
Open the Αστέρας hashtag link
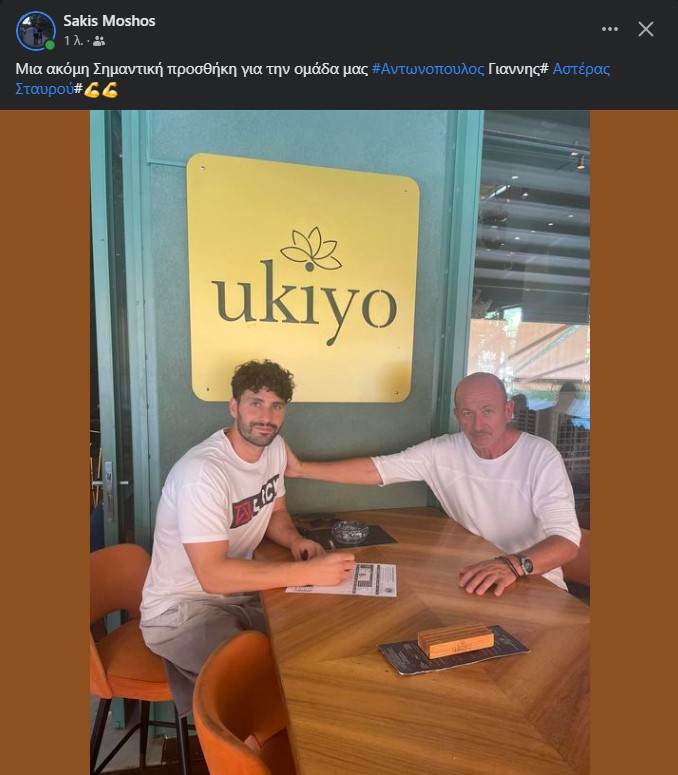pyautogui.click(x=581, y=68)
